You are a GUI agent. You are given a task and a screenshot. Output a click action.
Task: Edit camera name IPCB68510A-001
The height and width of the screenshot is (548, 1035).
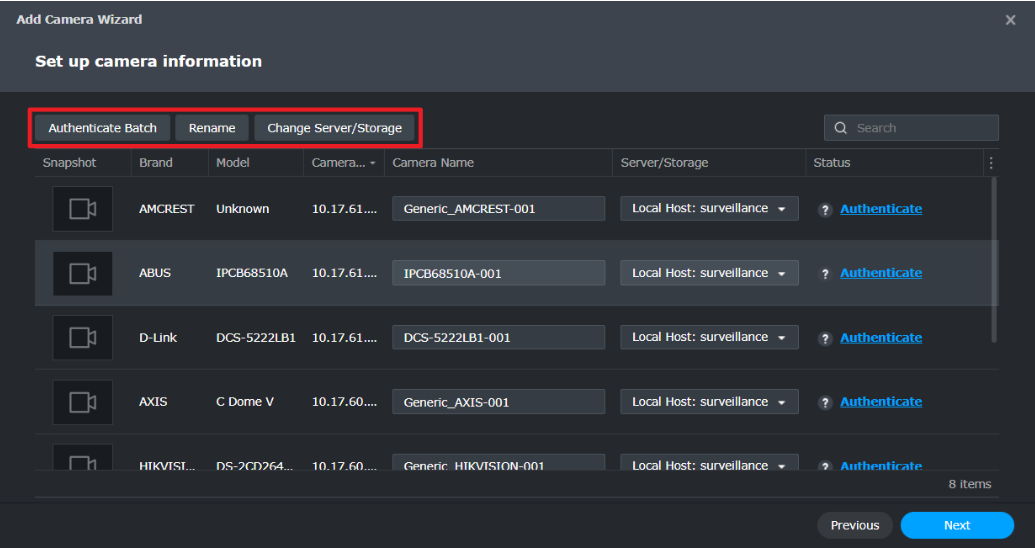click(x=498, y=273)
